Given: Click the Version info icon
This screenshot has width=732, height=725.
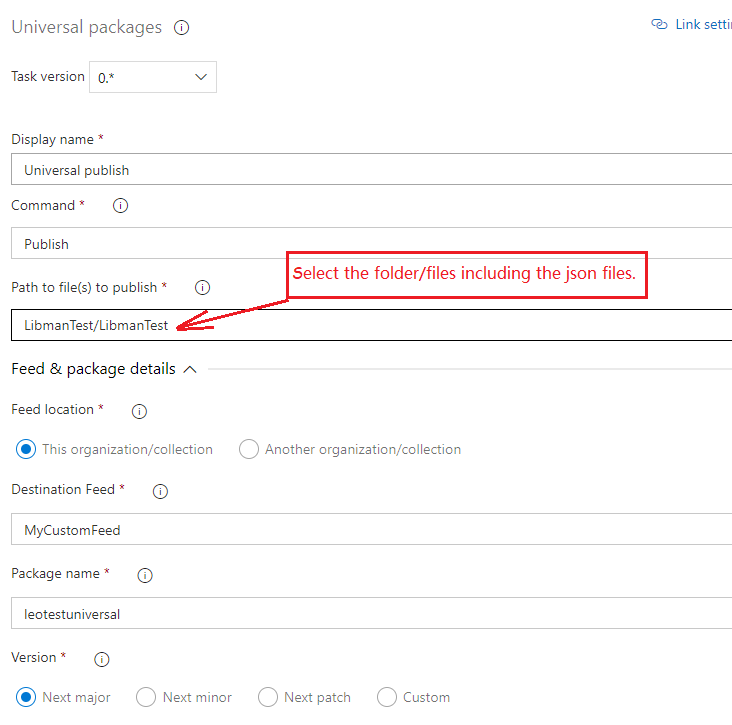Looking at the screenshot, I should point(101,659).
